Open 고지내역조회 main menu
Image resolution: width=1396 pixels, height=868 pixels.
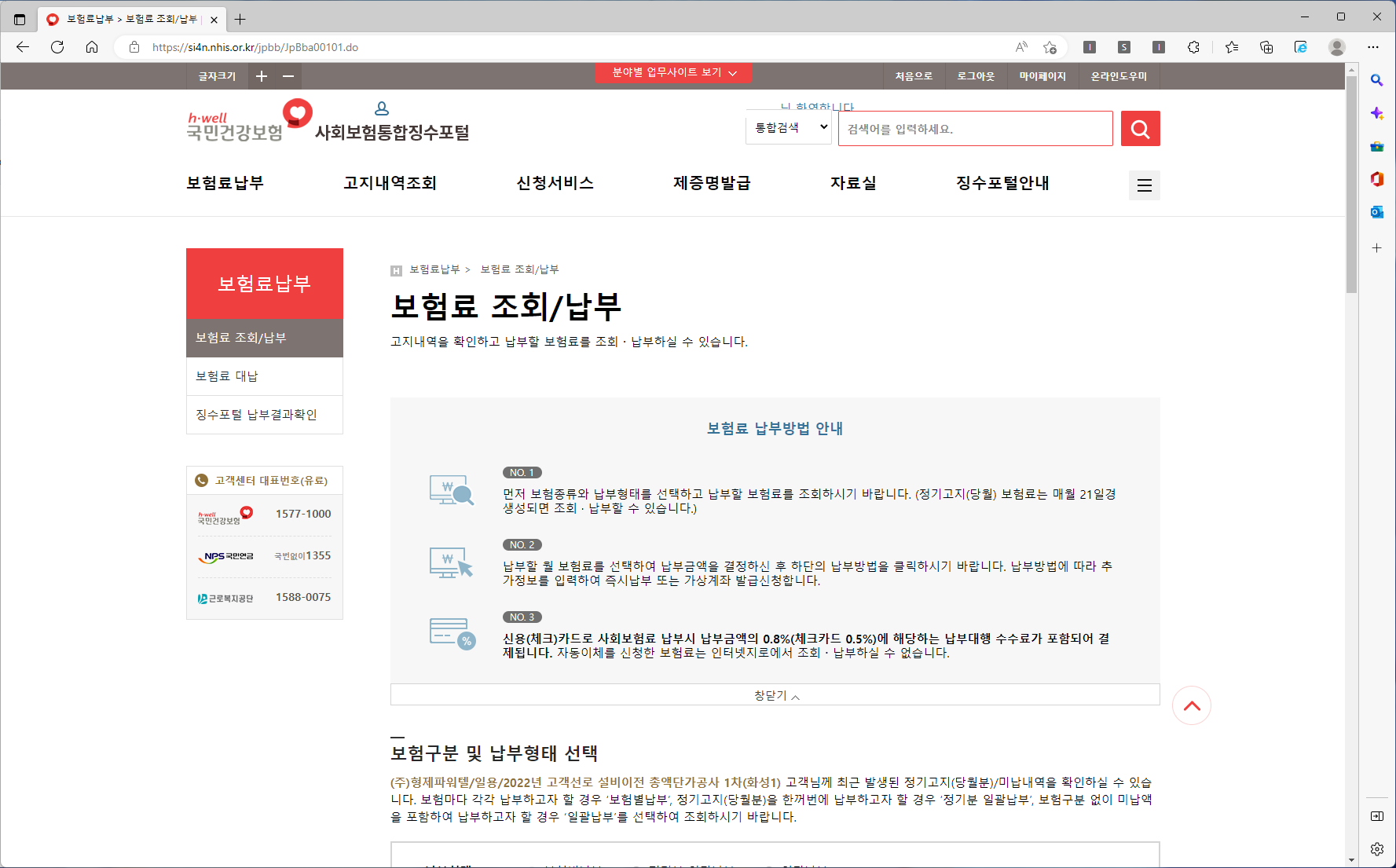(390, 183)
